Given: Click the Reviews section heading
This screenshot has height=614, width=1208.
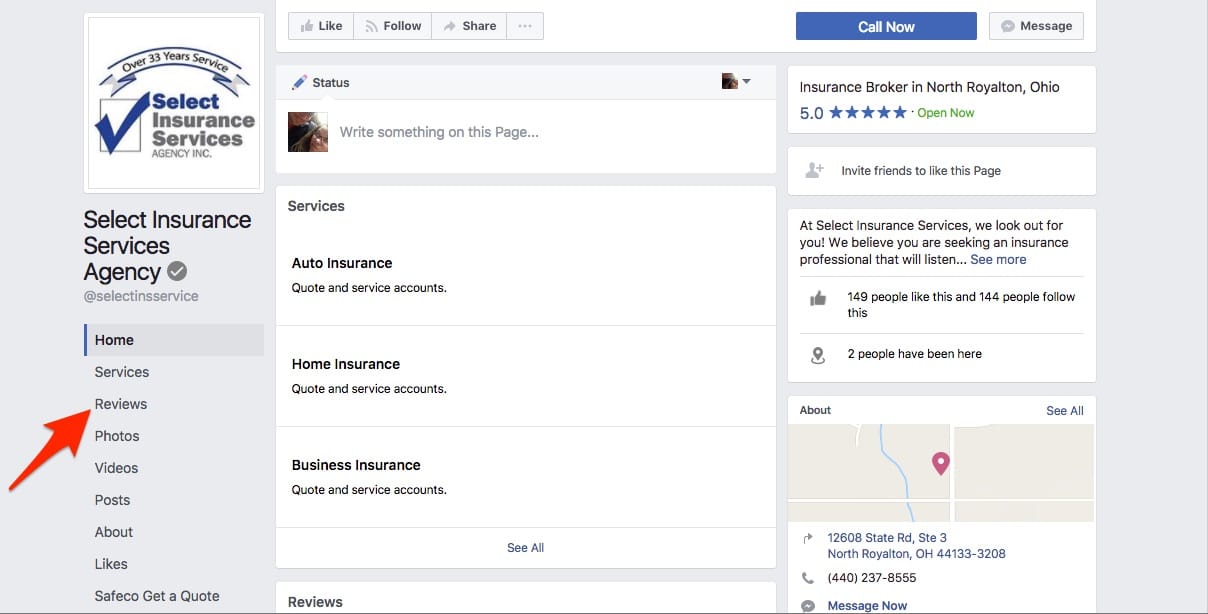Looking at the screenshot, I should (x=315, y=602).
